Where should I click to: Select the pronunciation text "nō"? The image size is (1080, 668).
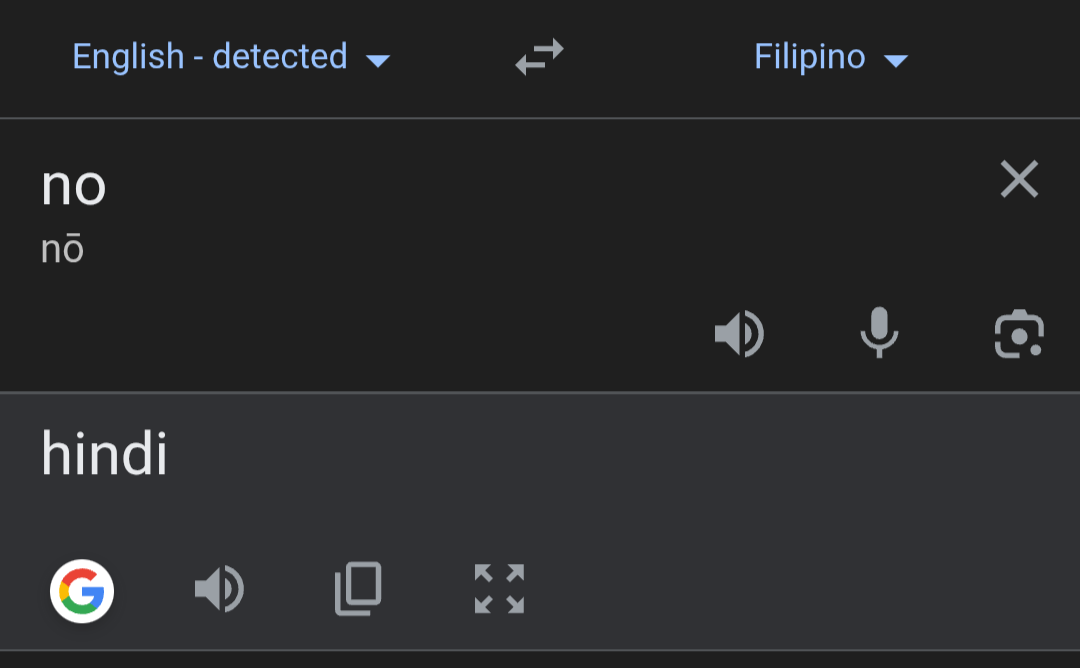[x=63, y=249]
